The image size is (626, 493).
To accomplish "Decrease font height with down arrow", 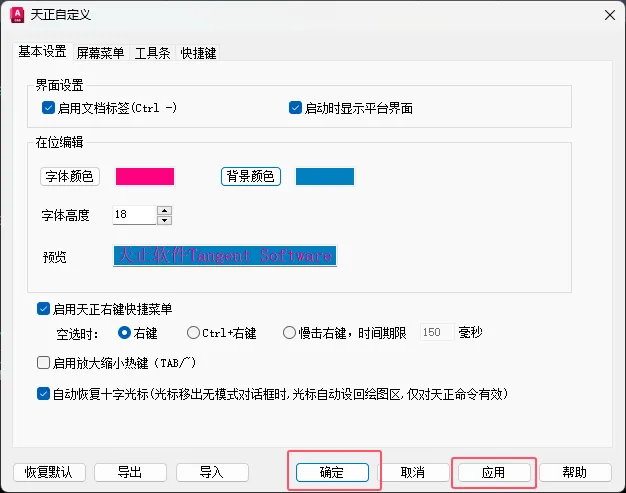I will click(x=164, y=220).
